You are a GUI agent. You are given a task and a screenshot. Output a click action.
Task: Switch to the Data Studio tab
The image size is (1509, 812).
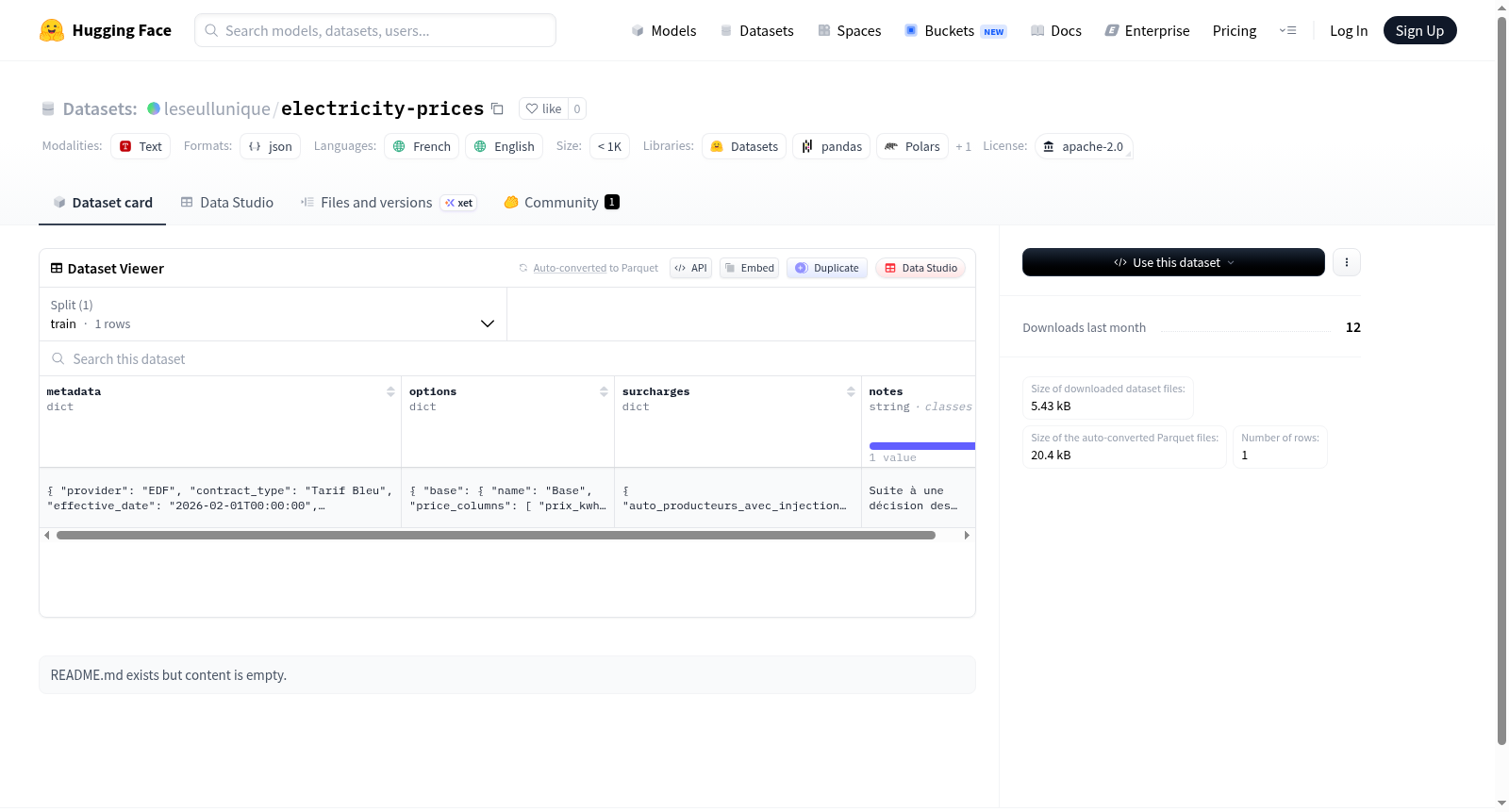(226, 202)
